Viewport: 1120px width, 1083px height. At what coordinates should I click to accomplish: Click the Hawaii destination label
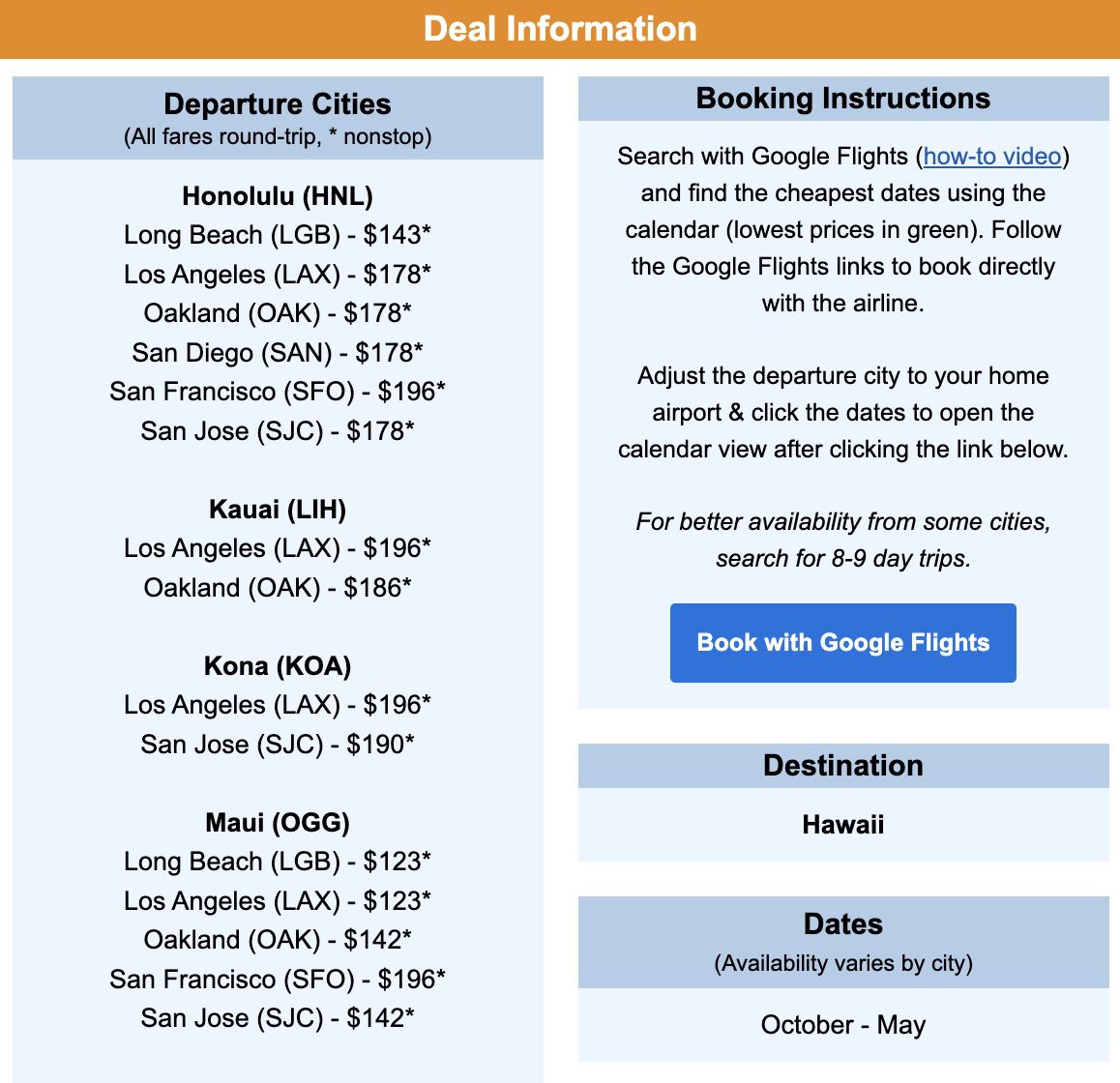pyautogui.click(x=842, y=825)
